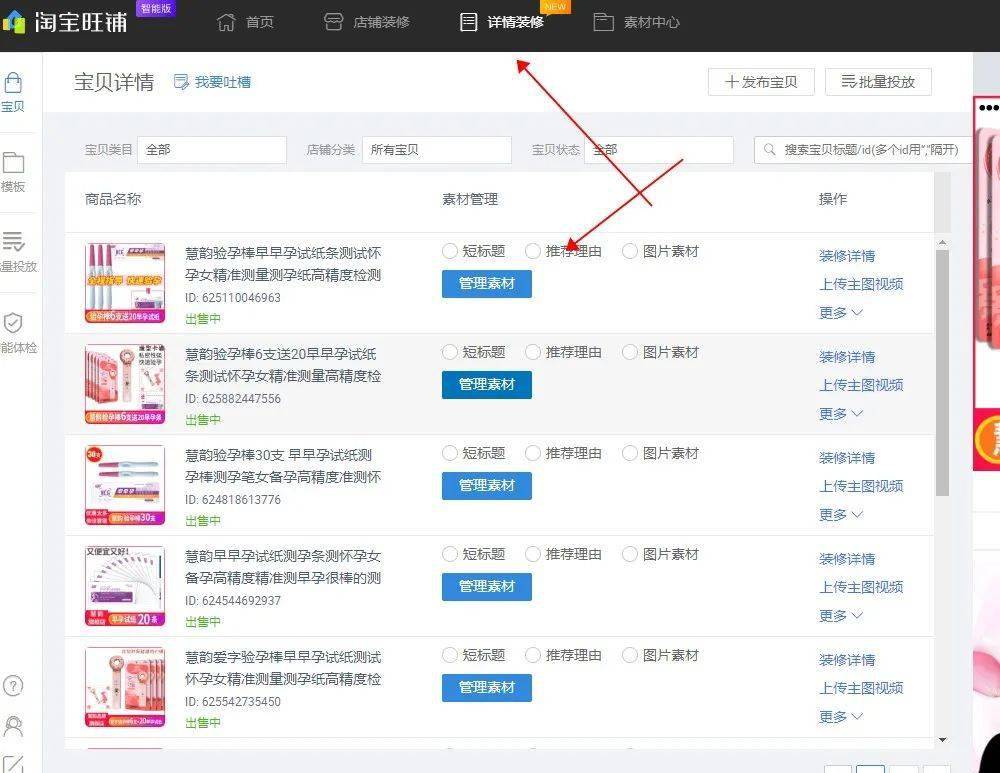The width and height of the screenshot is (1000, 773).
Task: Open the 店铺分类 所有宝贝 dropdown
Action: 437,150
